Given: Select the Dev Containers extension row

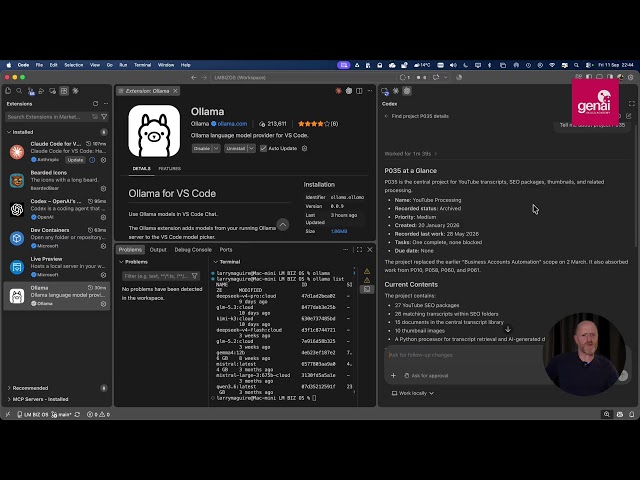Looking at the screenshot, I should (x=57, y=238).
